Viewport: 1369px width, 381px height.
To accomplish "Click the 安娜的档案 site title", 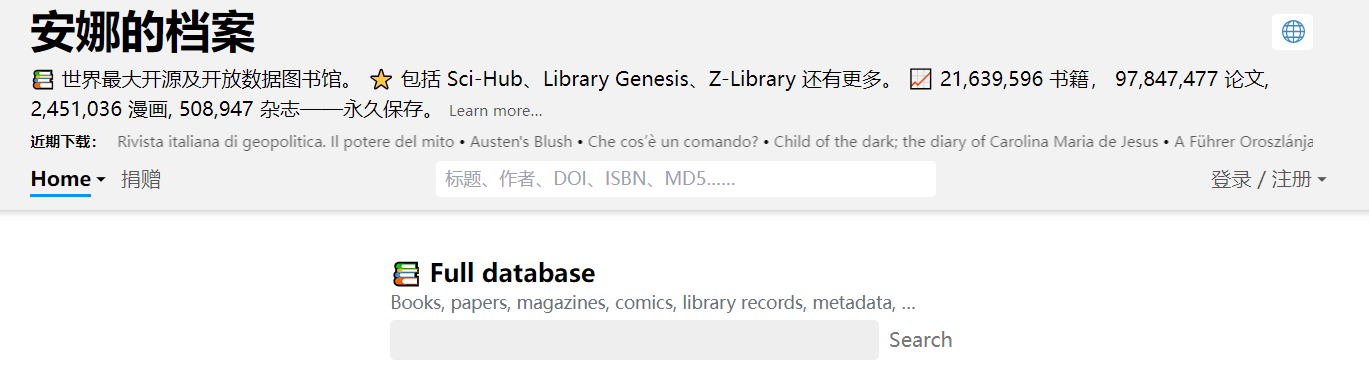I will click(143, 32).
